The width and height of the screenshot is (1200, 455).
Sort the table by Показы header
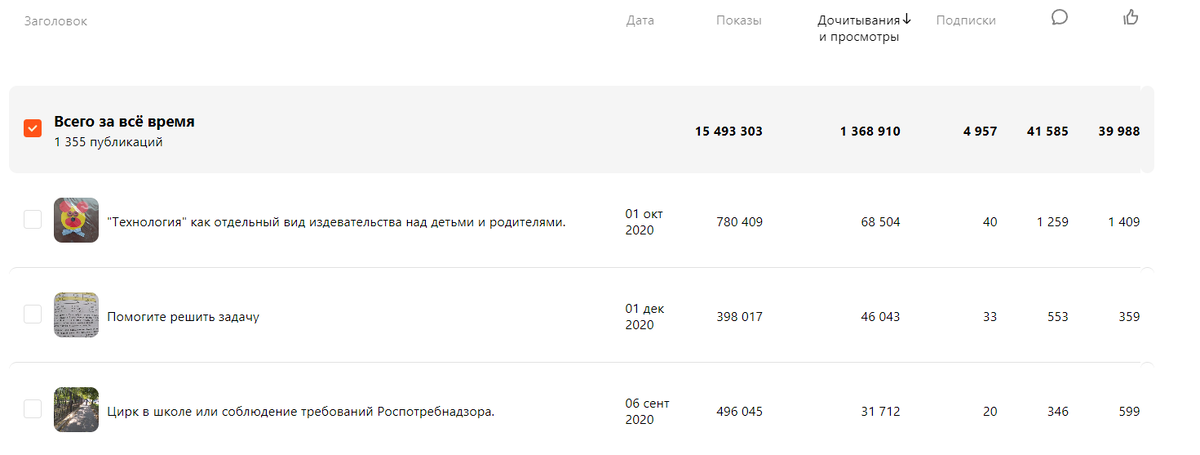click(x=738, y=20)
